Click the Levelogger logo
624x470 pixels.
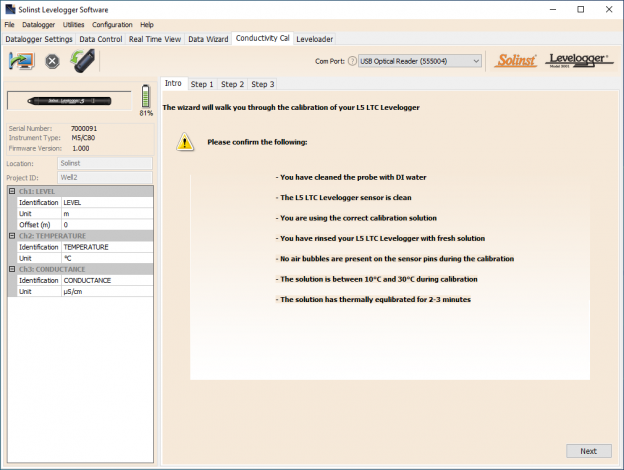(580, 61)
